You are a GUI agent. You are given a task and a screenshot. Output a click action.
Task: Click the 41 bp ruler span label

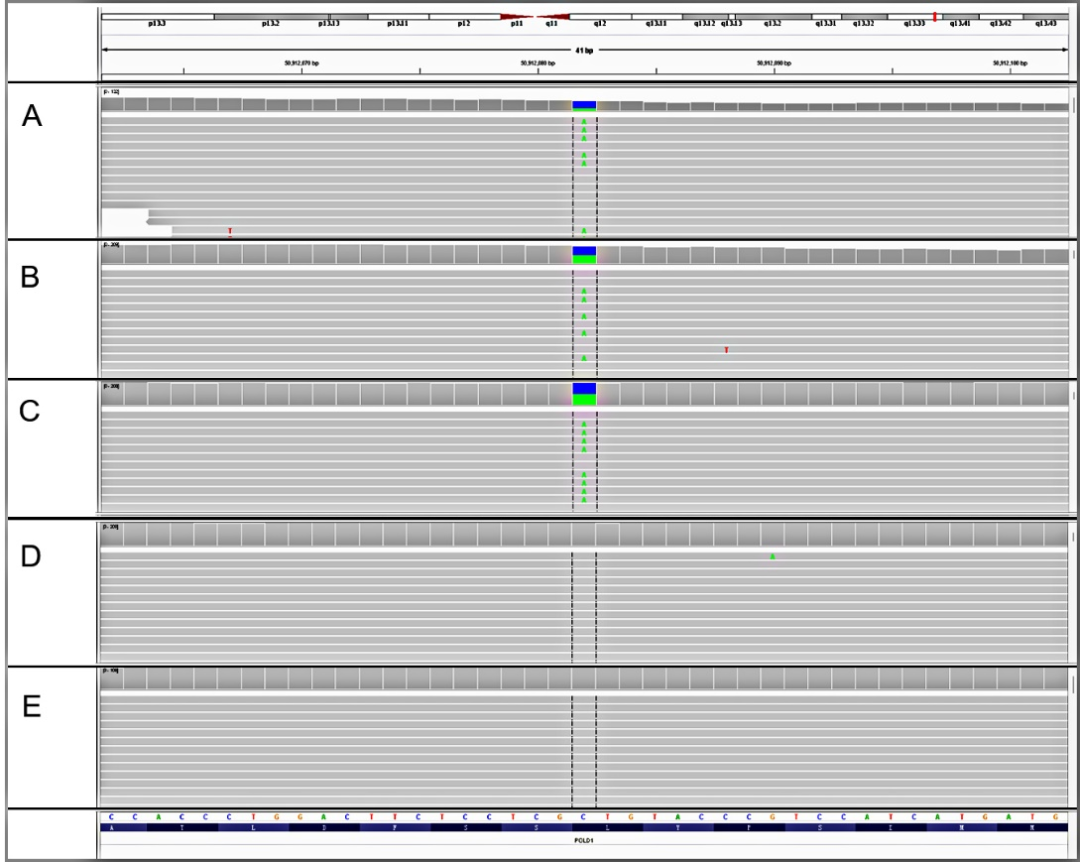(x=584, y=48)
